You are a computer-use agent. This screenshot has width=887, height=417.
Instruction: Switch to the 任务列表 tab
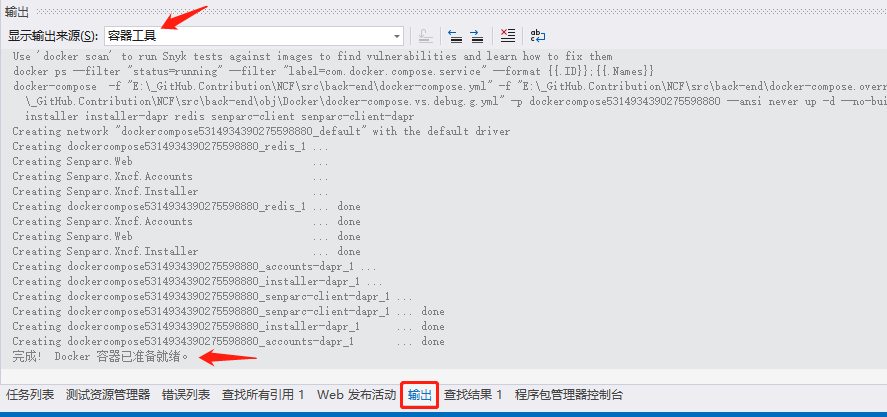pos(30,395)
